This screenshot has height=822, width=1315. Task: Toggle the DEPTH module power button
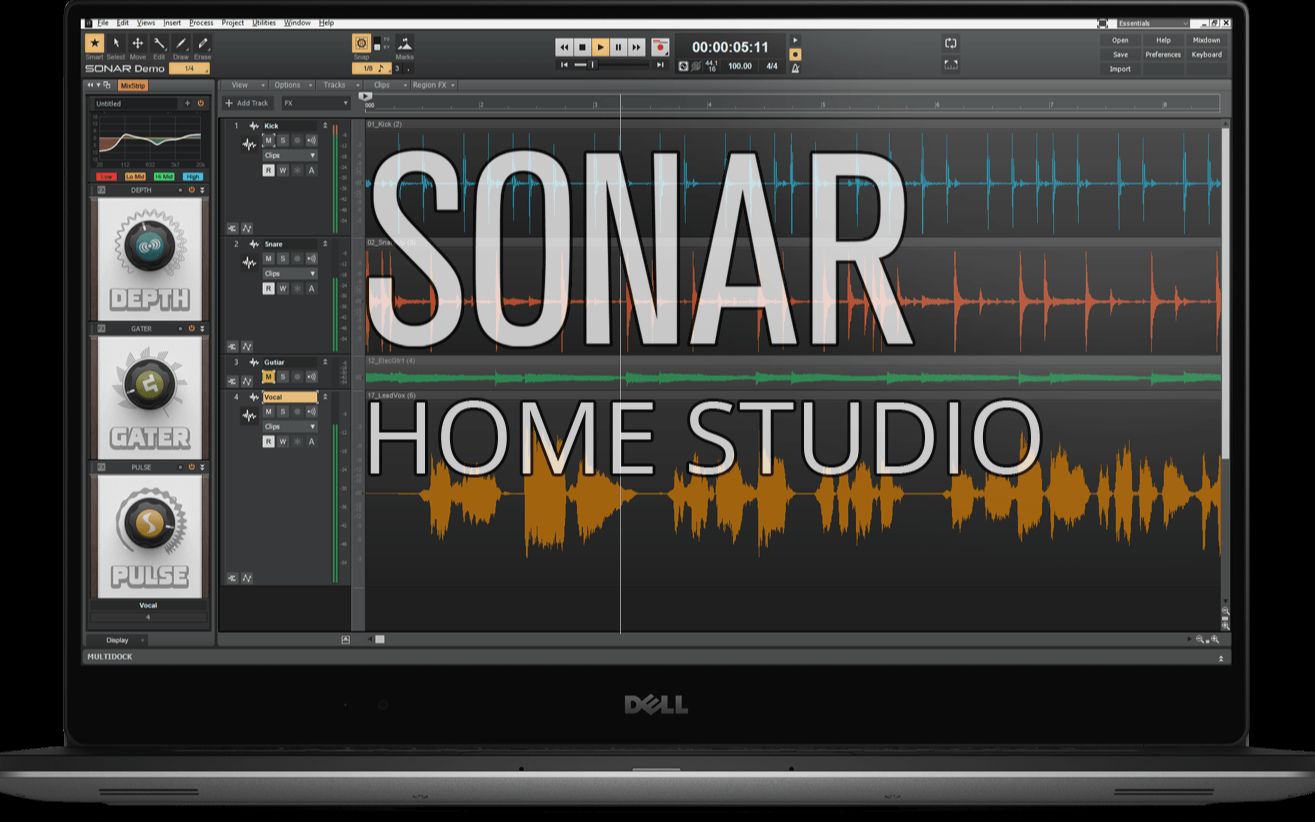click(x=191, y=190)
